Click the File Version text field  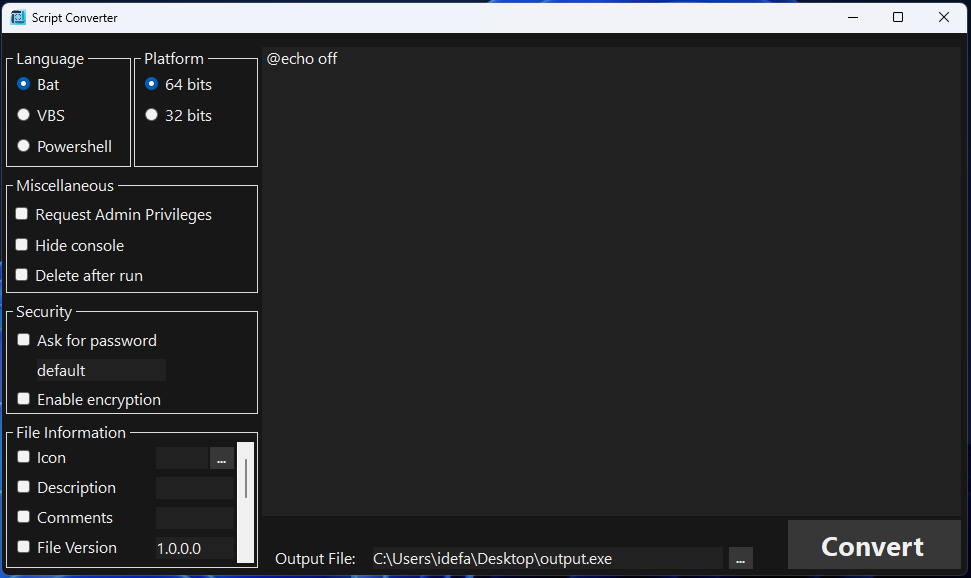193,548
